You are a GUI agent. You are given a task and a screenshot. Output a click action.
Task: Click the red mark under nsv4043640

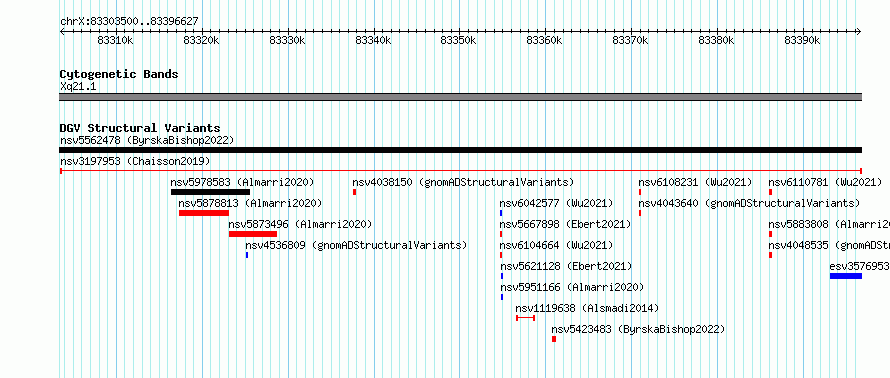pyautogui.click(x=640, y=213)
